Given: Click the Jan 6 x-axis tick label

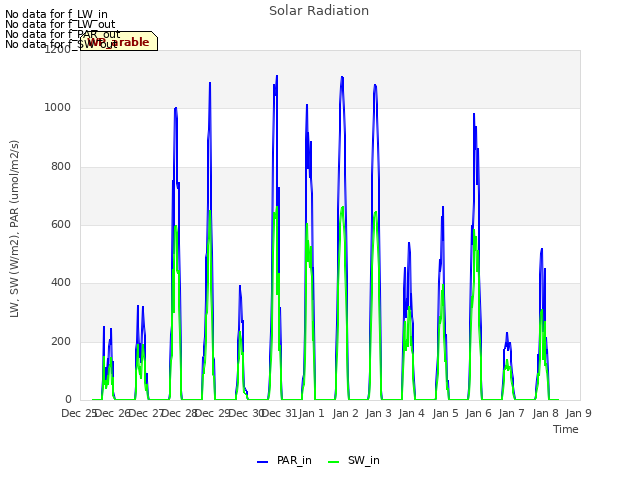Looking at the screenshot, I should [478, 413].
